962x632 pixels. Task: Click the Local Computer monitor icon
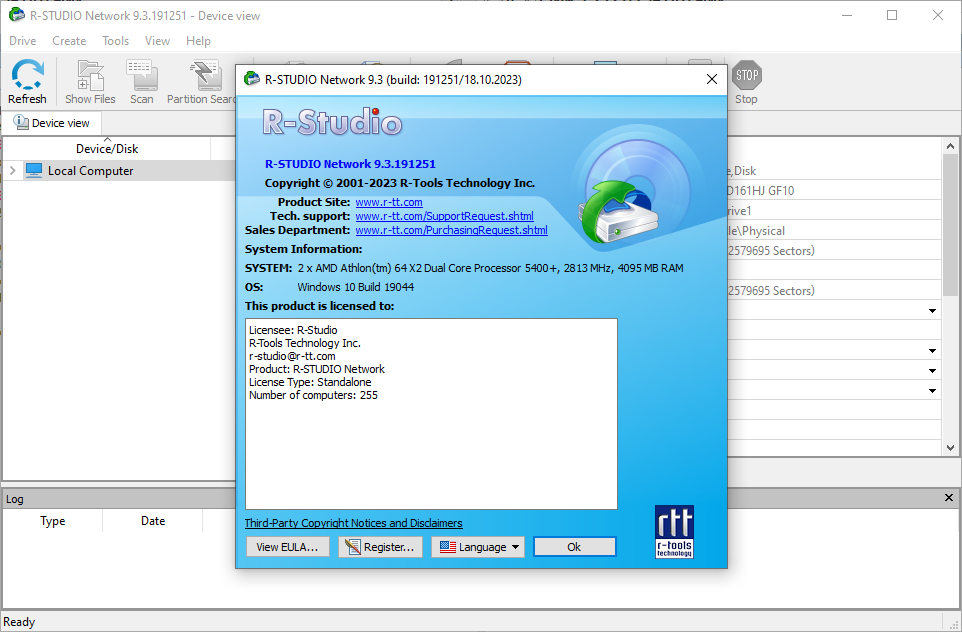34,171
